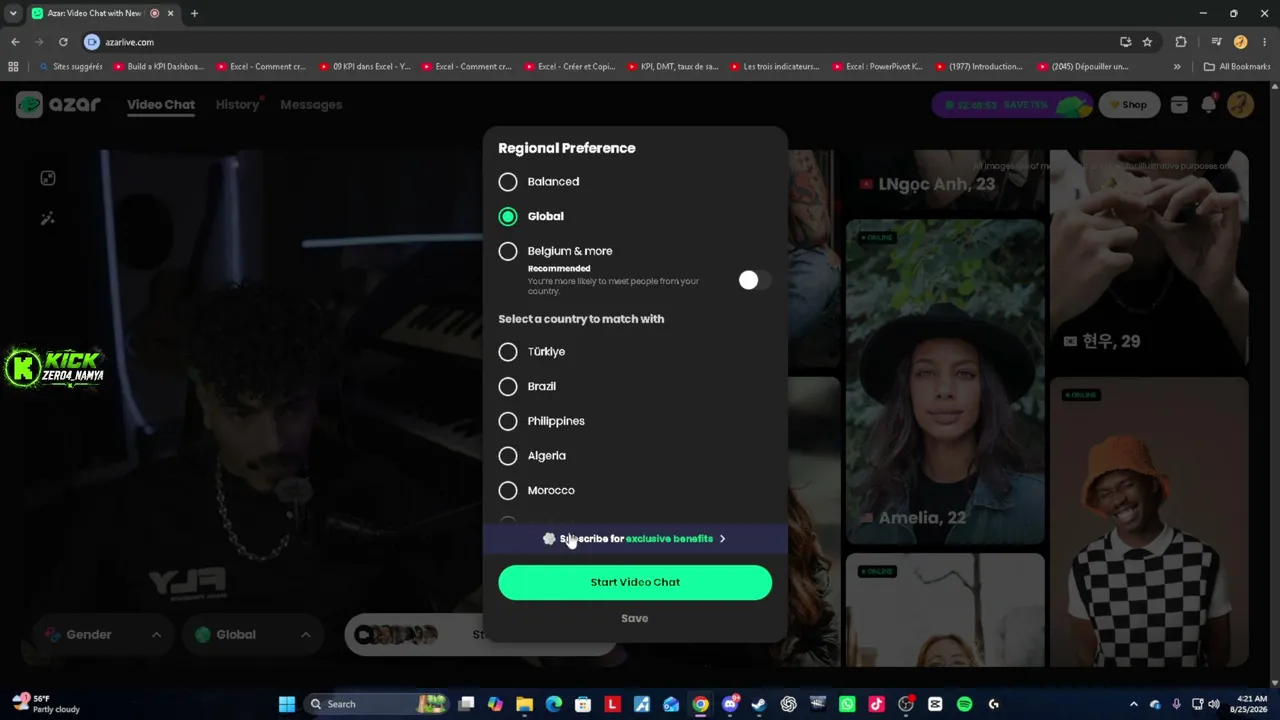Click the Start Video Chat button
This screenshot has width=1280, height=720.
tap(635, 582)
